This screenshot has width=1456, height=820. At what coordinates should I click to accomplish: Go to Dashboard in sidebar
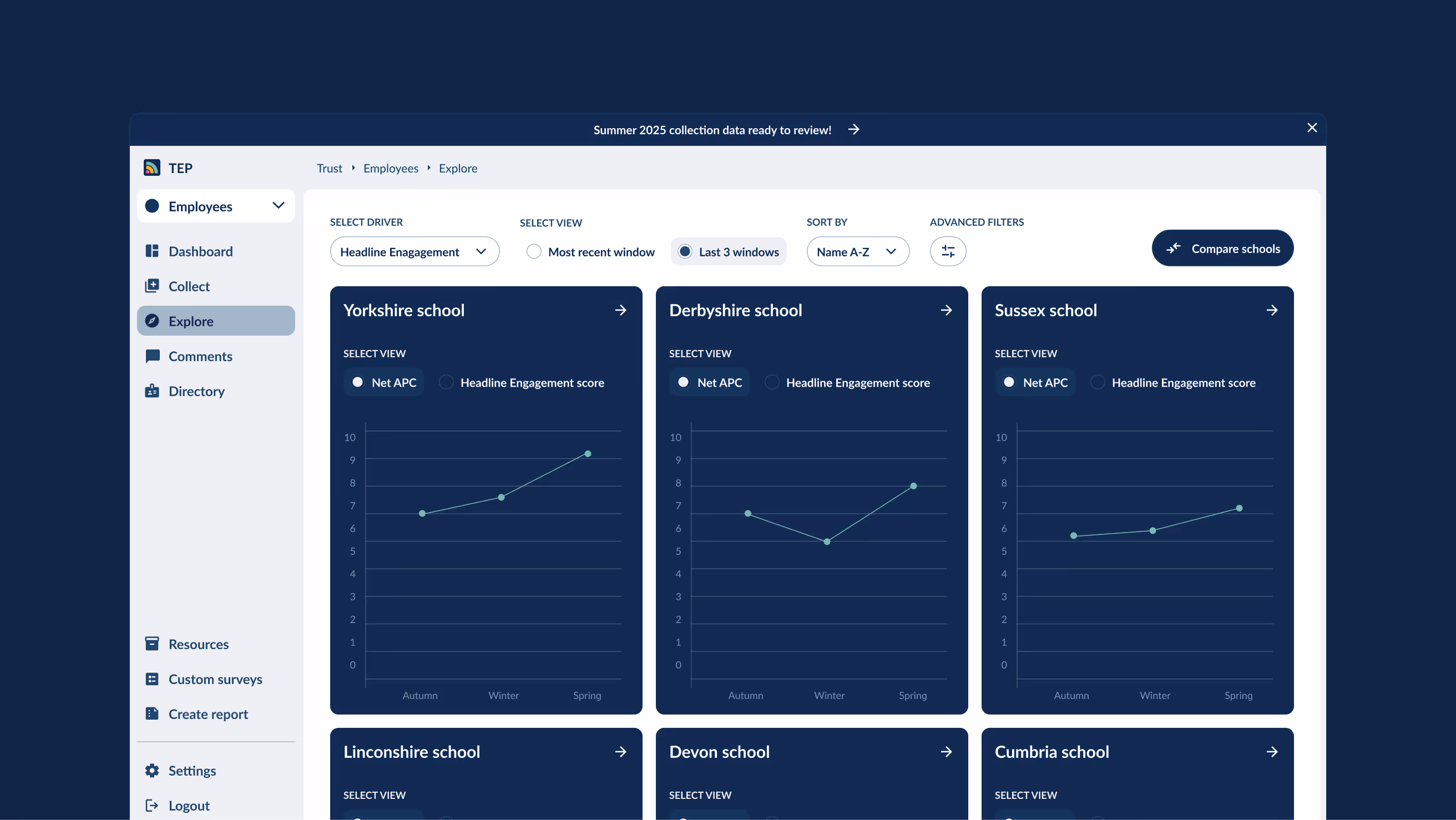tap(200, 251)
